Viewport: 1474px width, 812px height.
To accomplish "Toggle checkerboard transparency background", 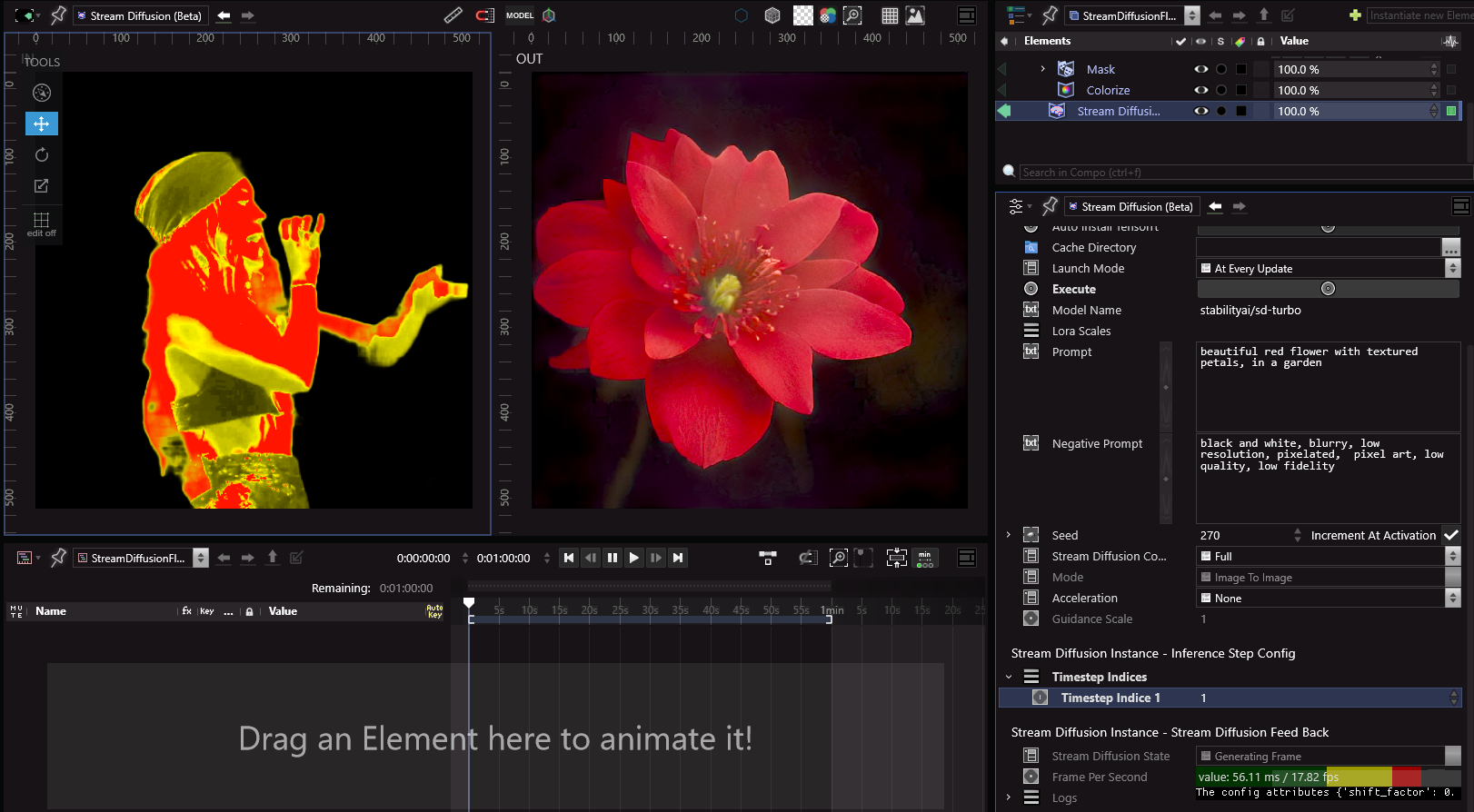I will pyautogui.click(x=803, y=15).
